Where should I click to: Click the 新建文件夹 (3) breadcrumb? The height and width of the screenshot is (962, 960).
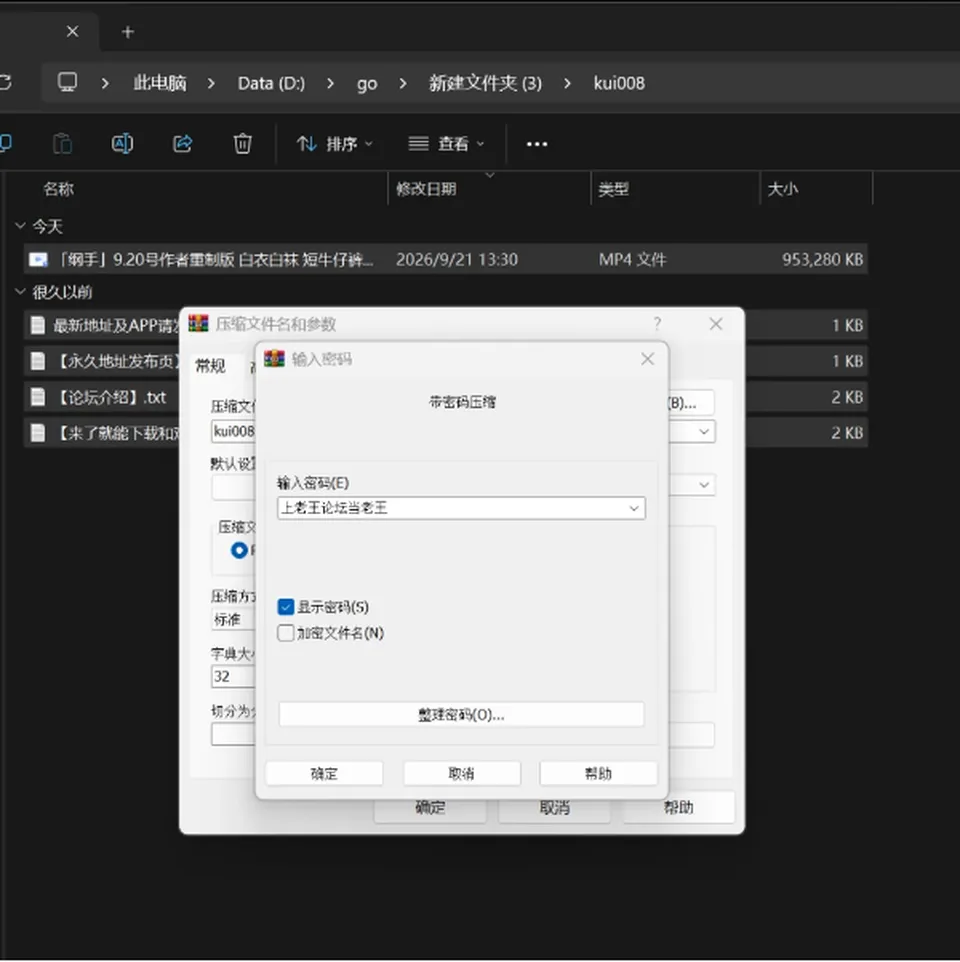(485, 83)
